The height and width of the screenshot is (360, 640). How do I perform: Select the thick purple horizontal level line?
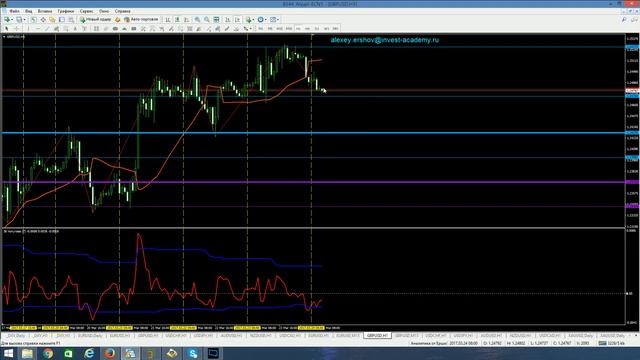pyautogui.click(x=313, y=182)
